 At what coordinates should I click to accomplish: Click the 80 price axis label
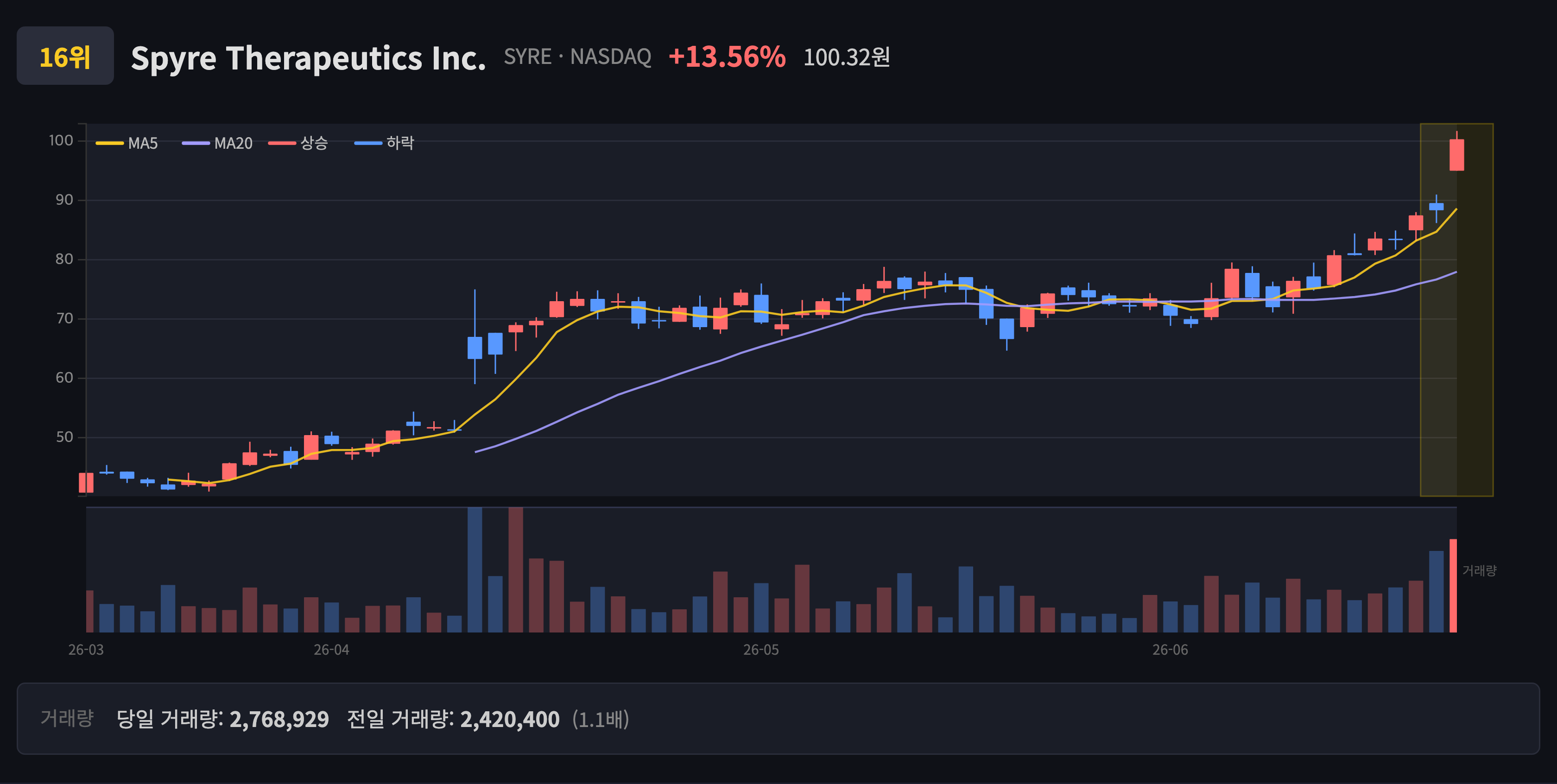[x=64, y=259]
